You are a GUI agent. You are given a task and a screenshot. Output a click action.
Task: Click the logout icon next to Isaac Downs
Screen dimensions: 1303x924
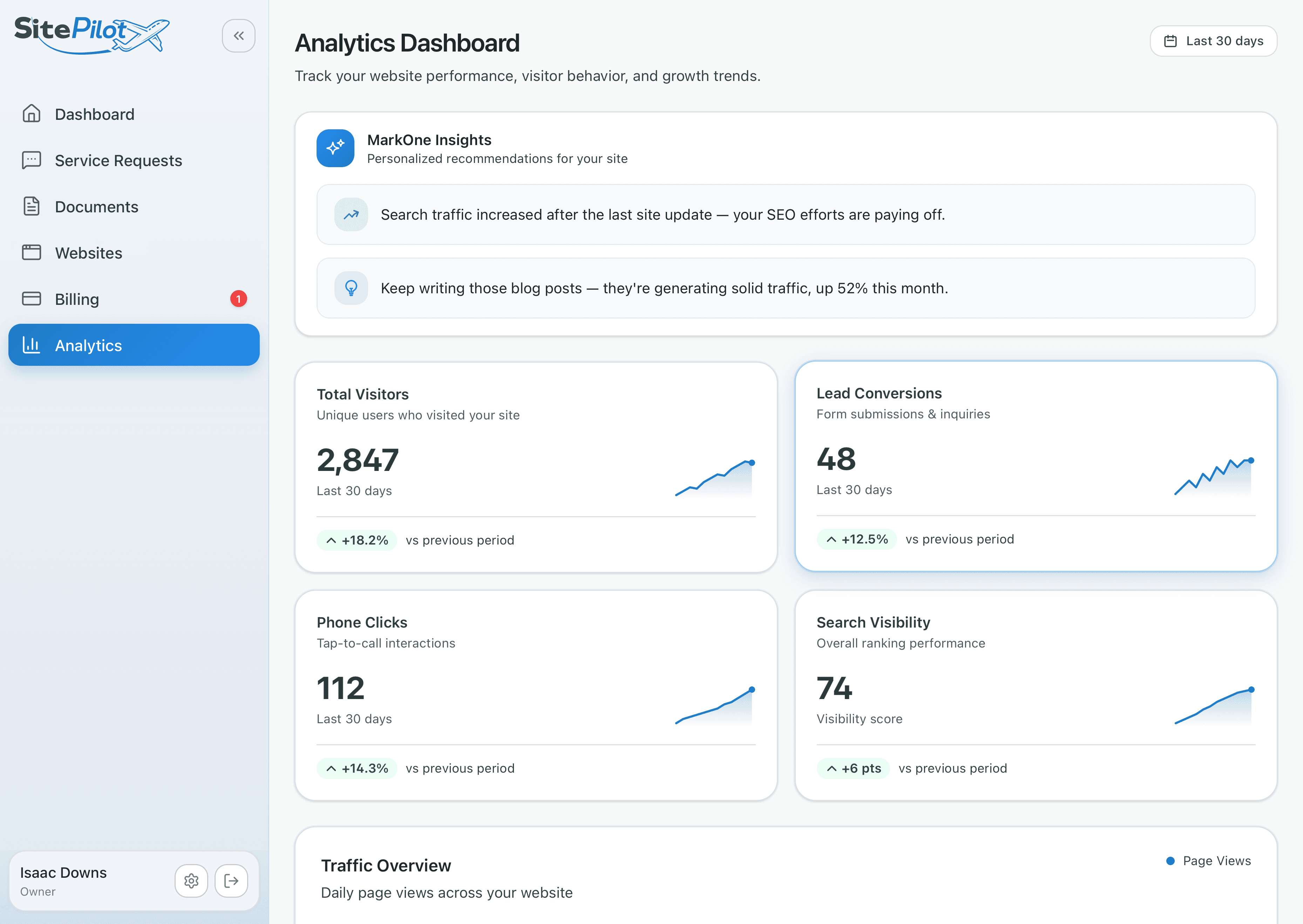(x=231, y=881)
